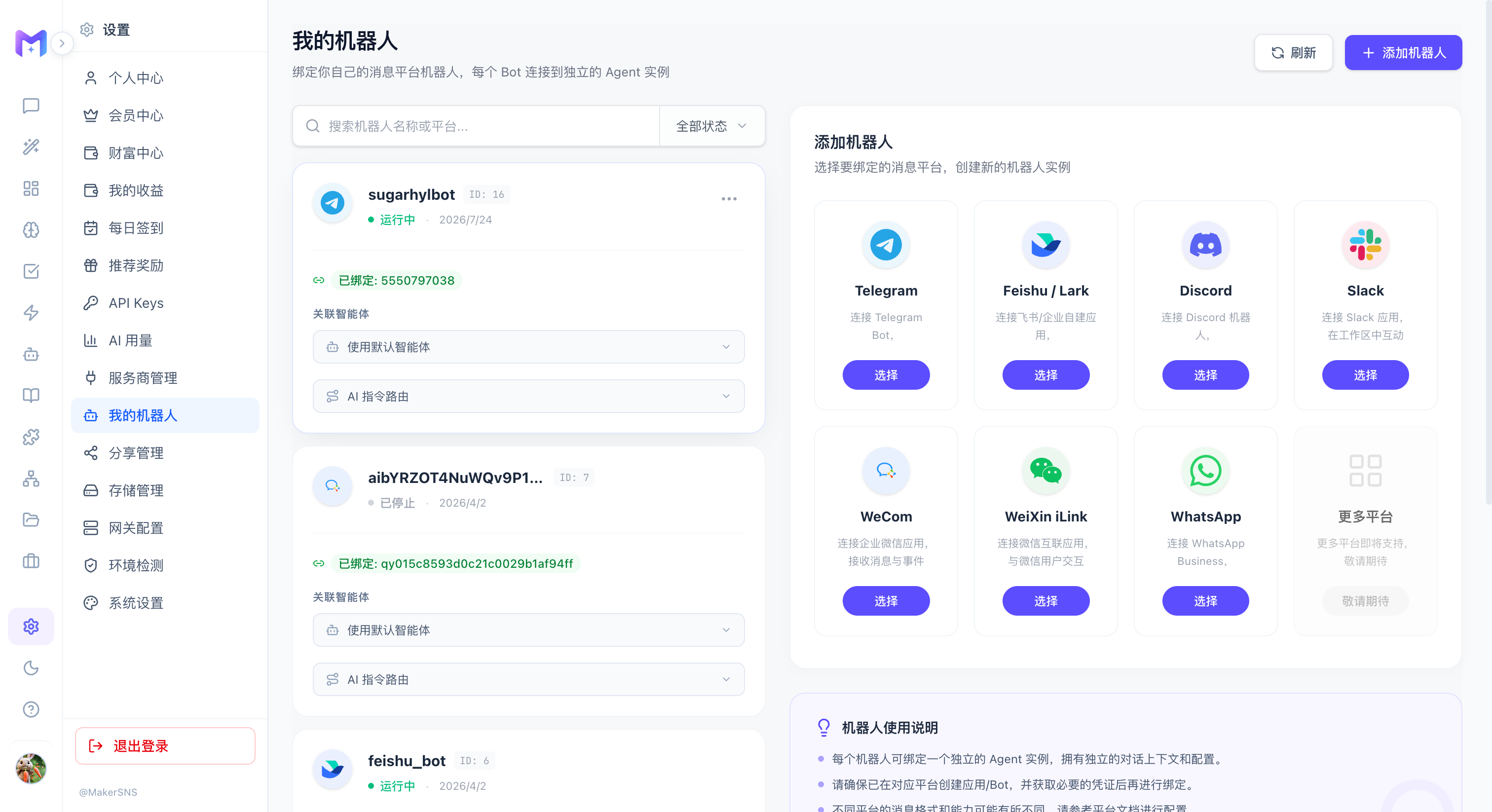Image resolution: width=1492 pixels, height=812 pixels.
Task: Expand sugarhylbot AI 指令路由 dropdown
Action: click(528, 396)
